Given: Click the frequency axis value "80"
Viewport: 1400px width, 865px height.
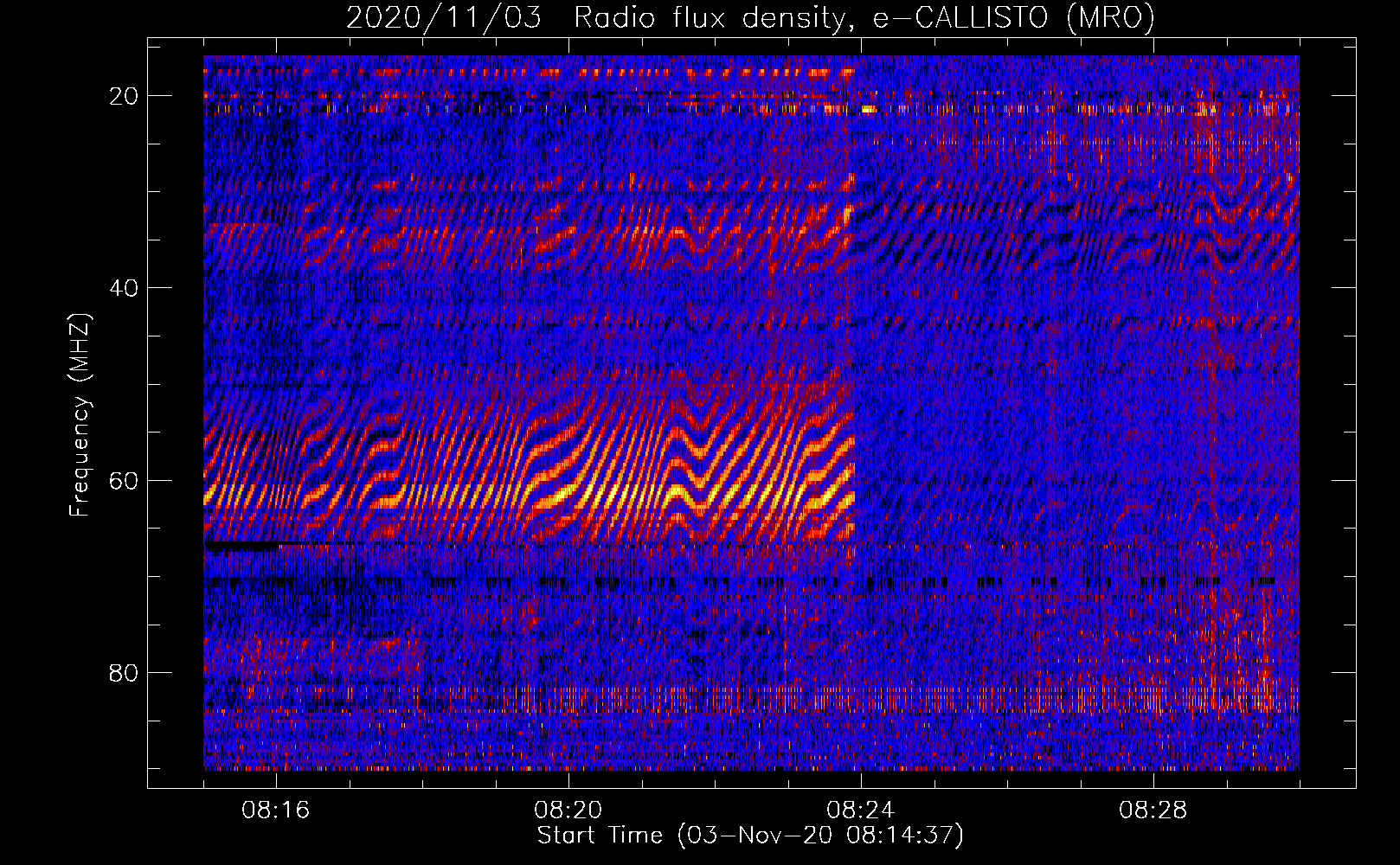Looking at the screenshot, I should tap(125, 672).
